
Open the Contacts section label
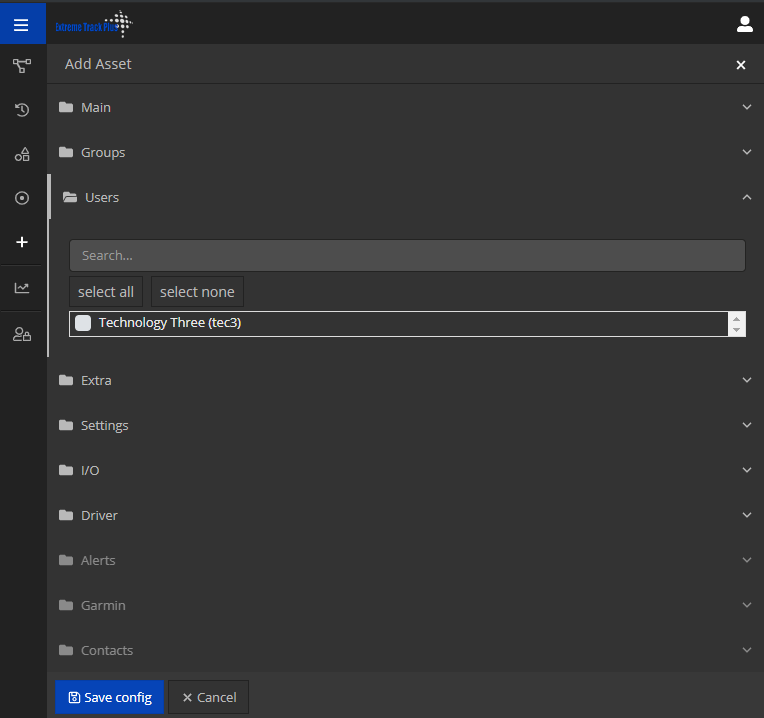(107, 650)
